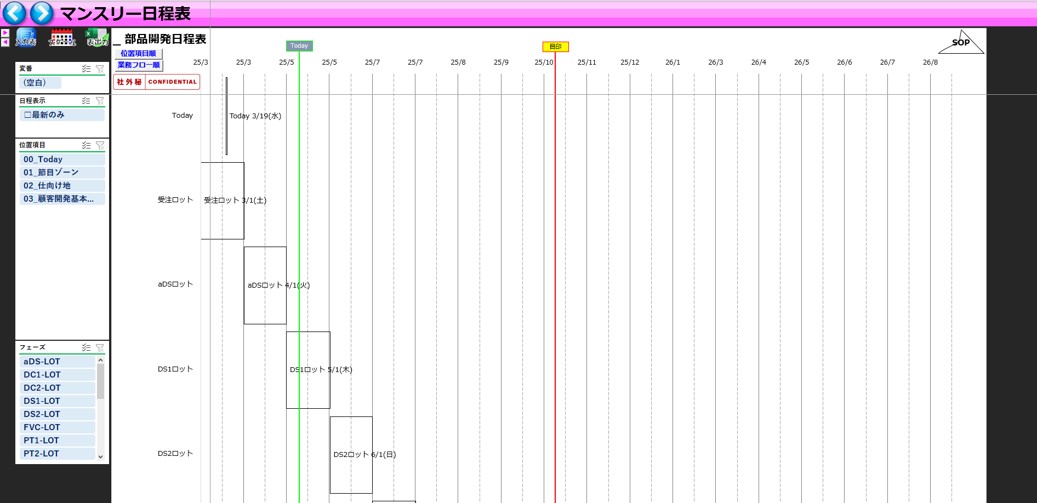Viewport: 1037px width, 503px height.
Task: Clear the filter on the 位置項目 slicer
Action: 100,145
